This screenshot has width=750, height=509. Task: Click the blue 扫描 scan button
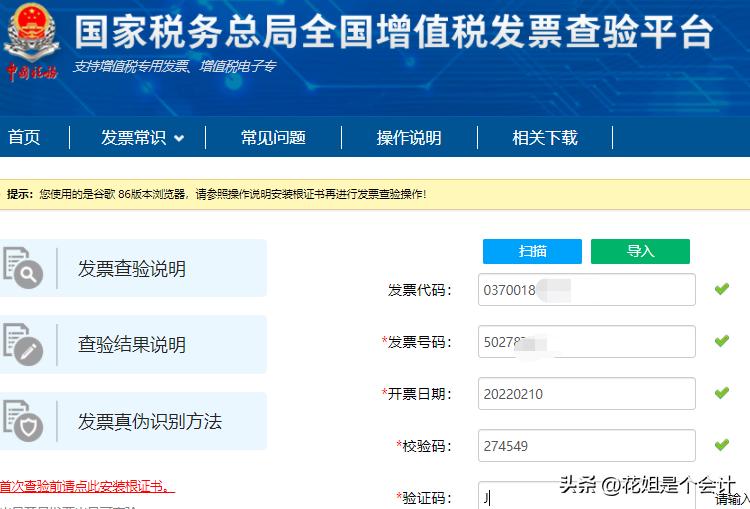click(x=532, y=251)
